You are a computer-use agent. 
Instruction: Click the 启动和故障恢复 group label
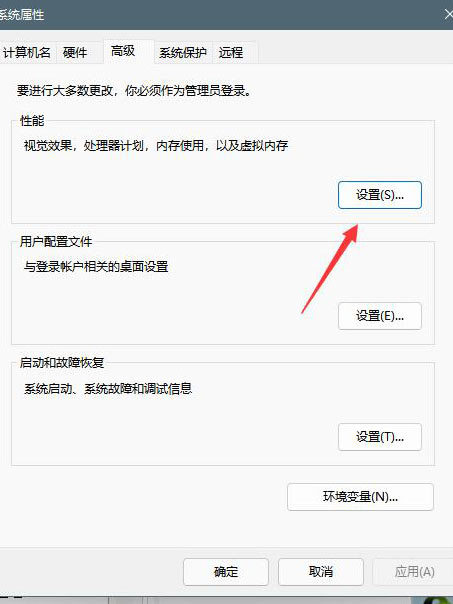(62, 362)
